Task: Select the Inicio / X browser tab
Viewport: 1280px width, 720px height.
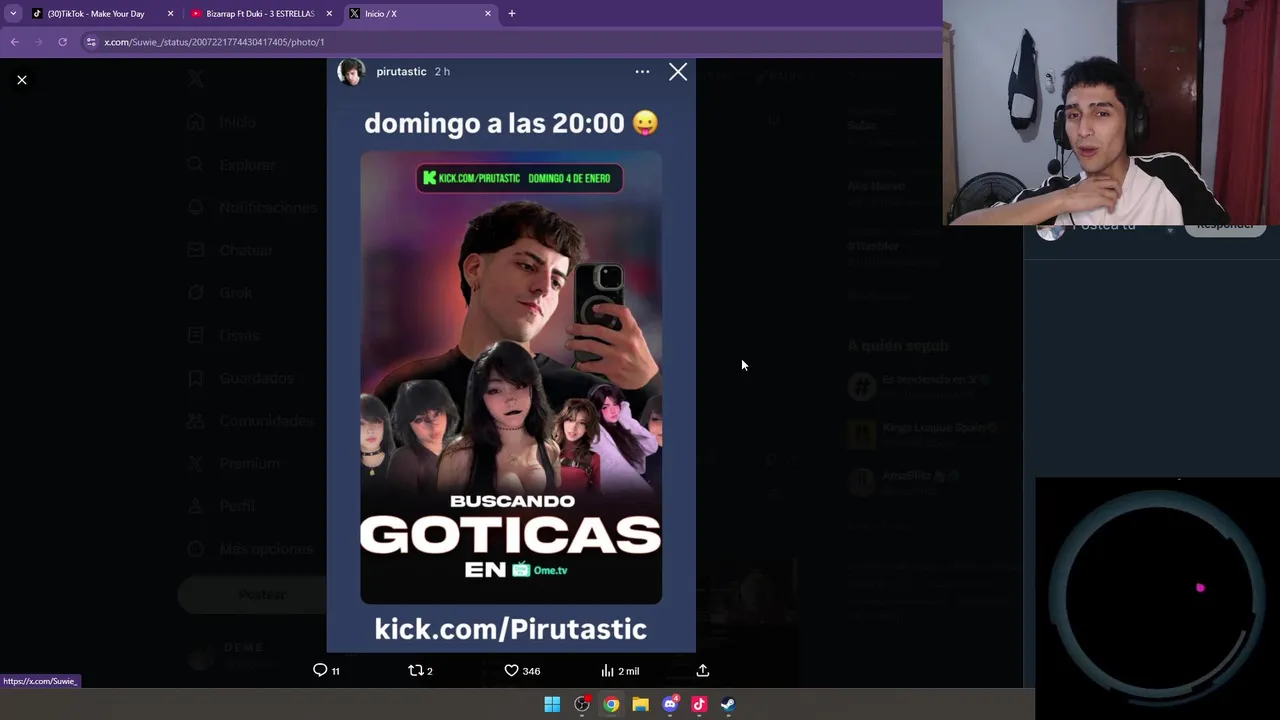Action: click(420, 14)
